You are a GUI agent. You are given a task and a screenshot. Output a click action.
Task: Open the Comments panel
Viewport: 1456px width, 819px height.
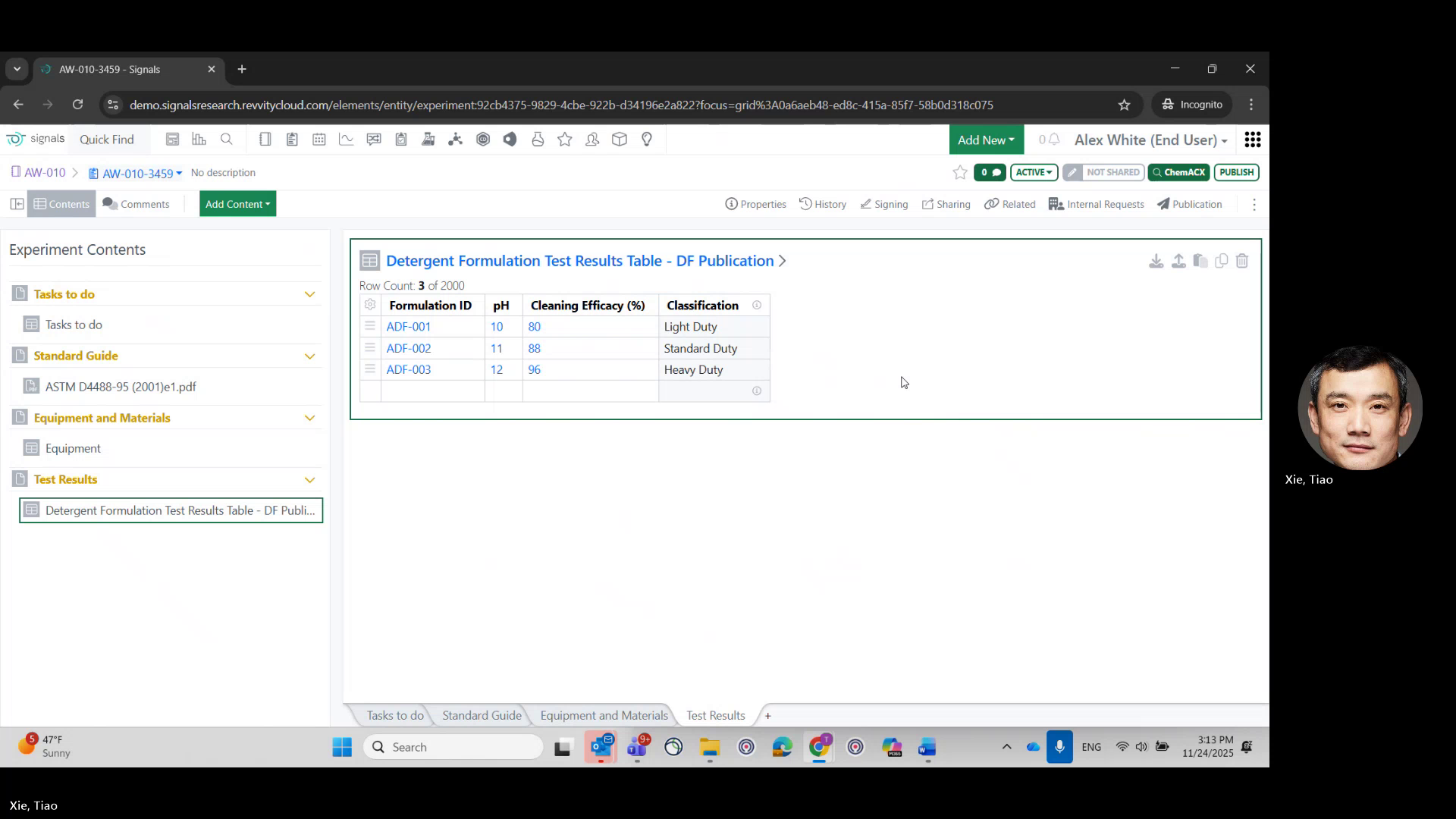point(136,203)
